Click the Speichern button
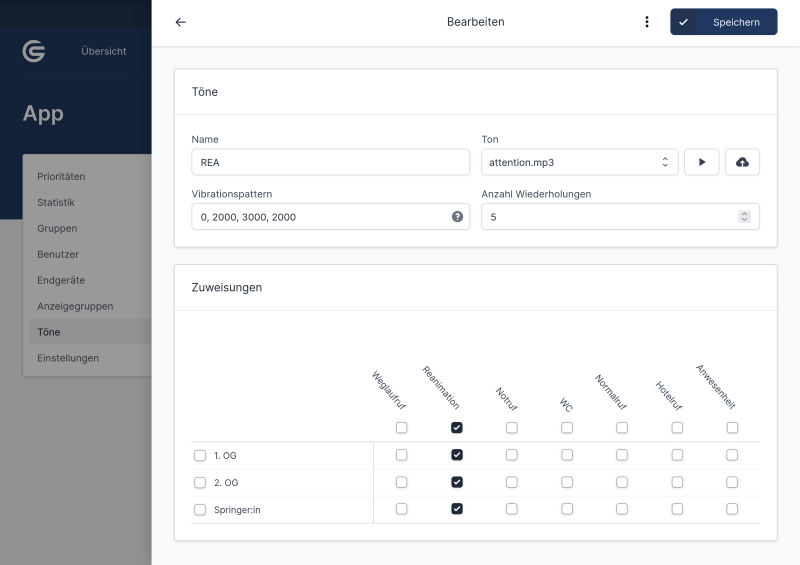 (x=723, y=22)
